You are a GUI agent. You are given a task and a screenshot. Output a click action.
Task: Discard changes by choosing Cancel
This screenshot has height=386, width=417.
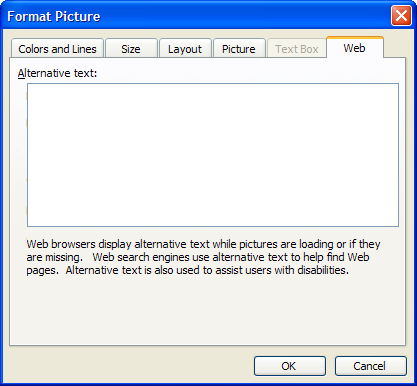point(371,366)
